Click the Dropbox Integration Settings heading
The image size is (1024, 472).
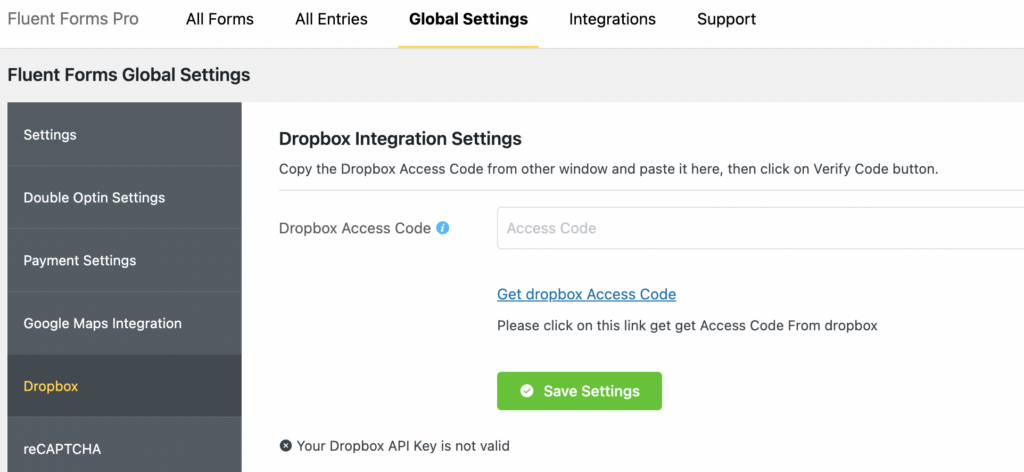click(x=400, y=138)
